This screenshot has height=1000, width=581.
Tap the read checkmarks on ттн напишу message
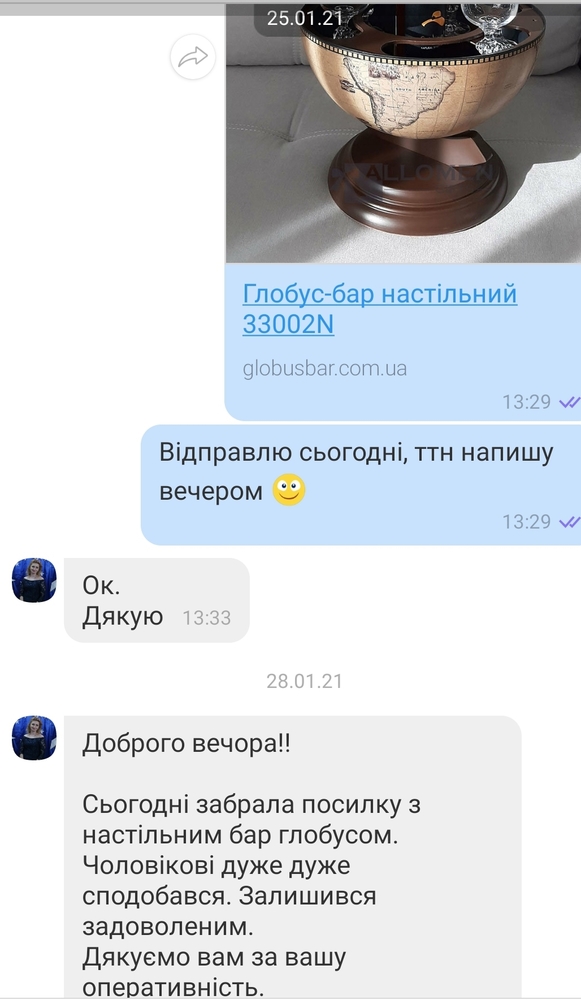(569, 522)
